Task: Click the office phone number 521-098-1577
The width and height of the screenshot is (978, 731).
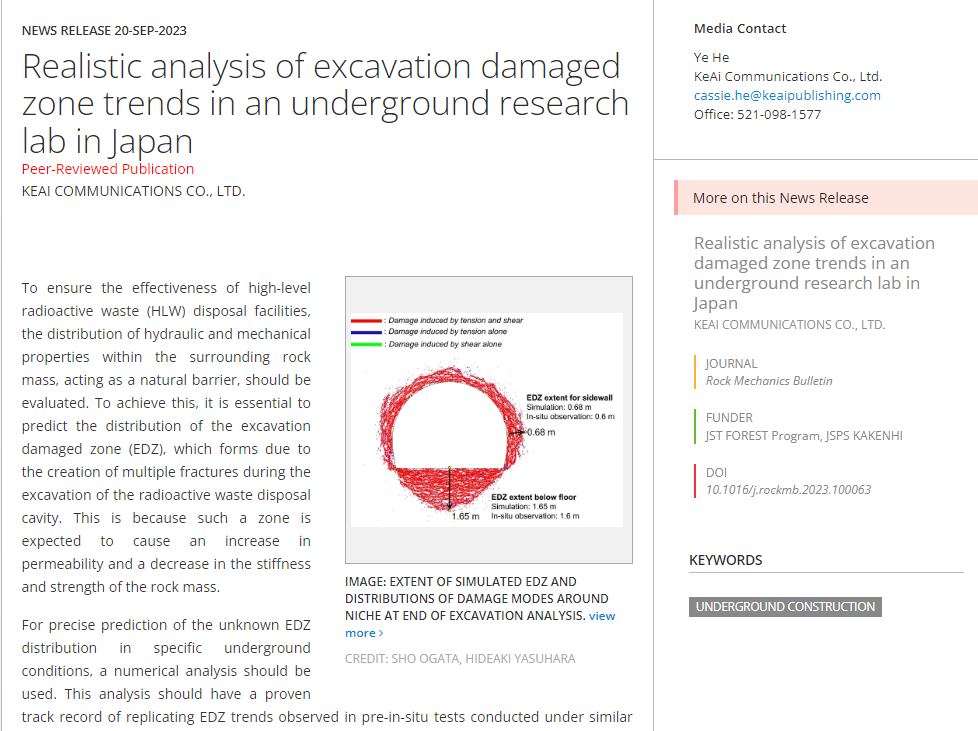Action: pyautogui.click(x=757, y=115)
